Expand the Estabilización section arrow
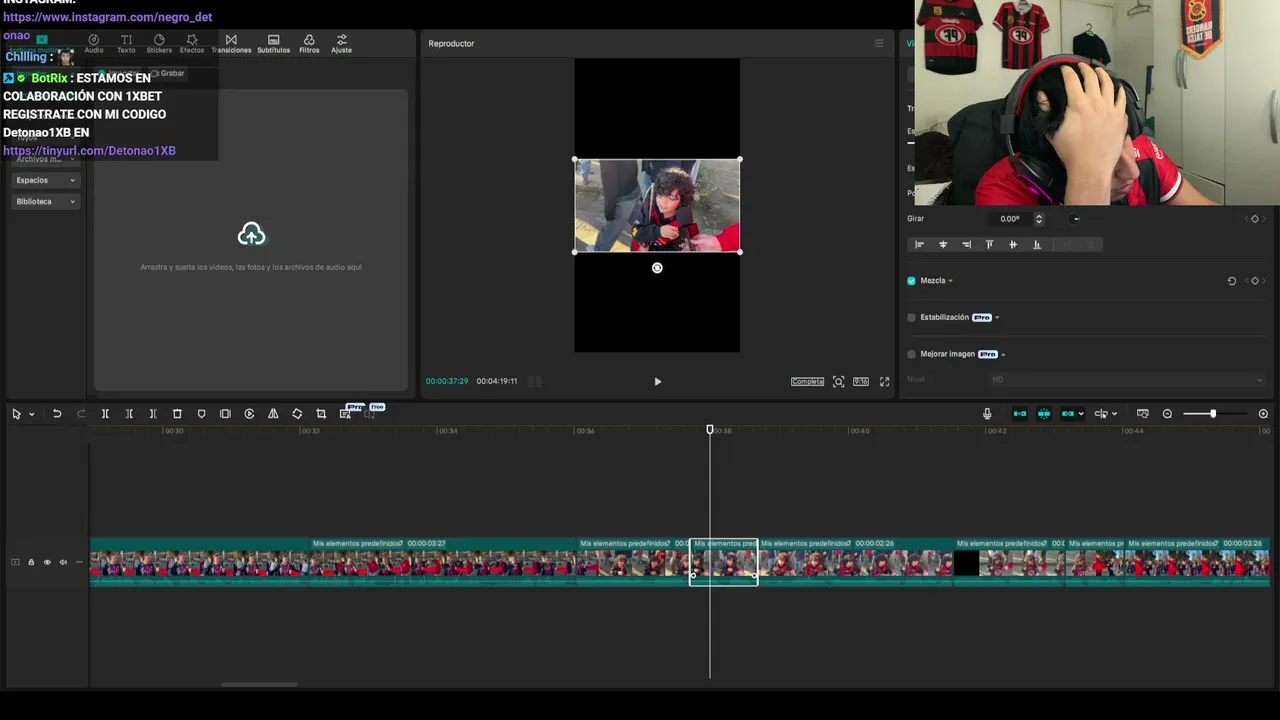Screen dimensions: 1280x720 point(997,318)
